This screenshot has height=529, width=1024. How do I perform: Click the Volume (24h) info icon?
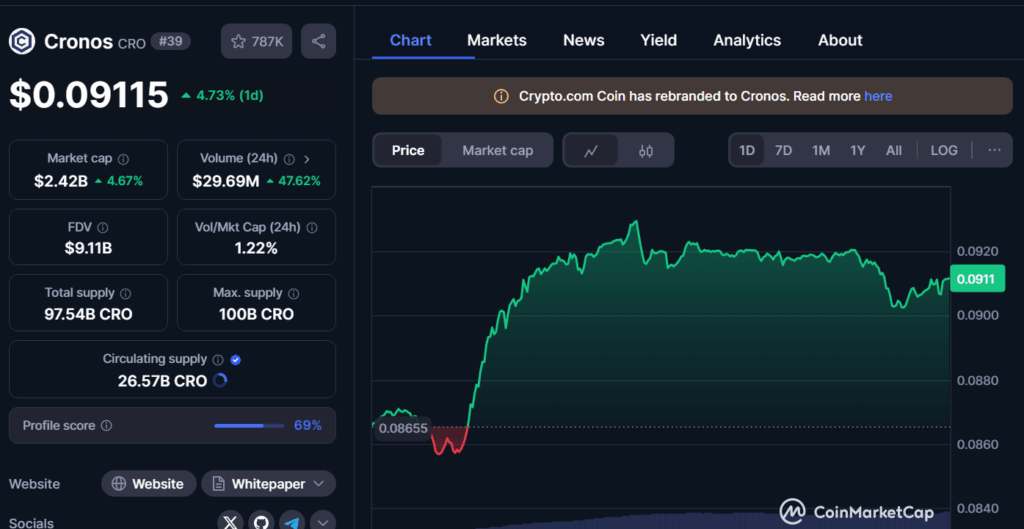[x=289, y=159]
